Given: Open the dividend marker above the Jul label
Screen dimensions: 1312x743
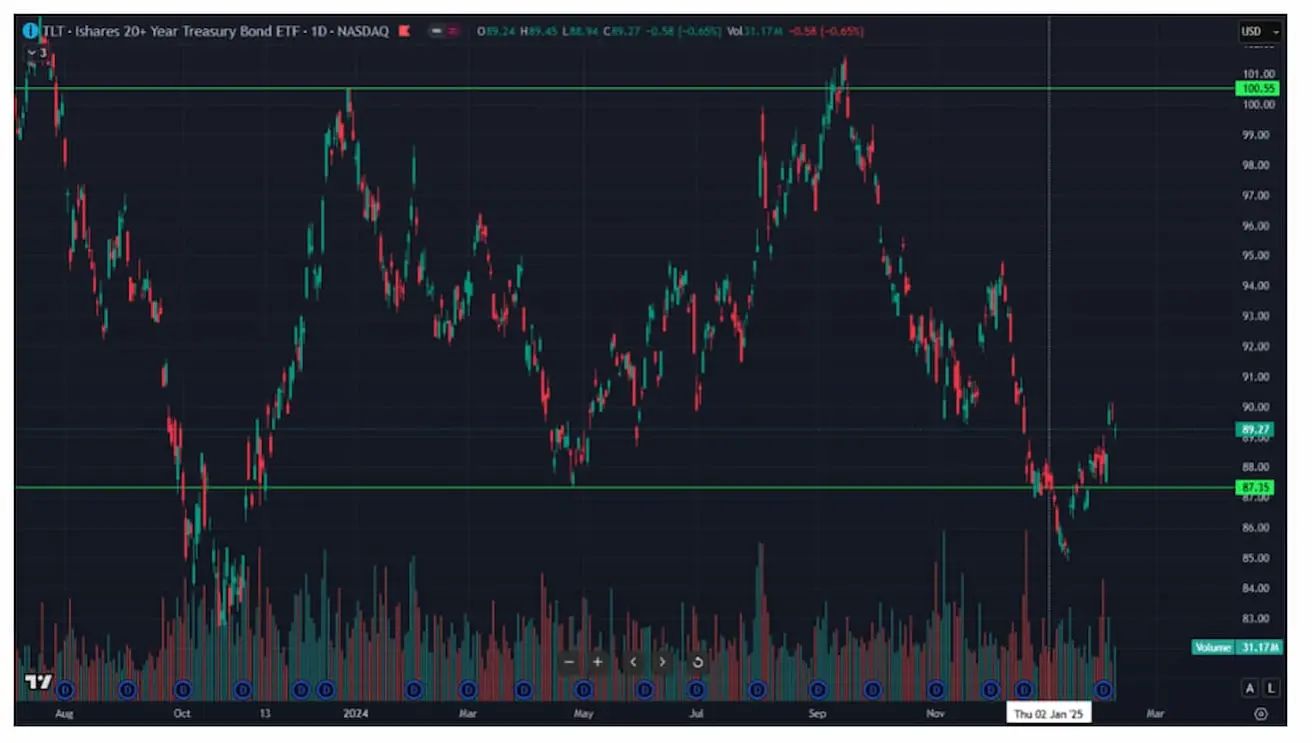Looking at the screenshot, I should [x=697, y=689].
